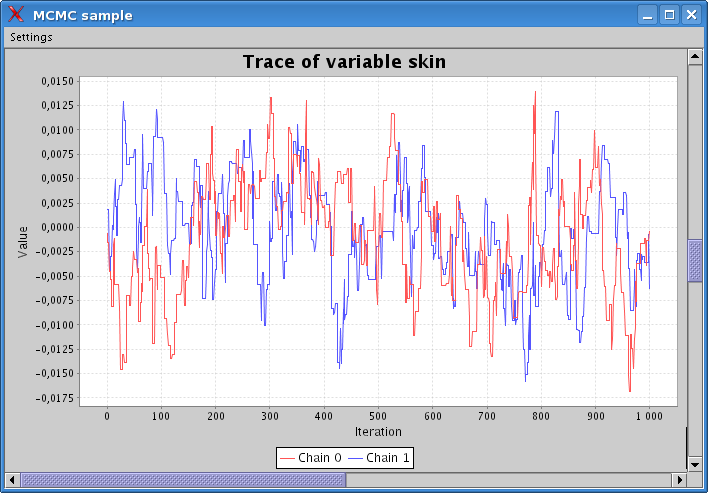Click the 200 x-axis tick label
The width and height of the screenshot is (708, 493).
[x=215, y=416]
